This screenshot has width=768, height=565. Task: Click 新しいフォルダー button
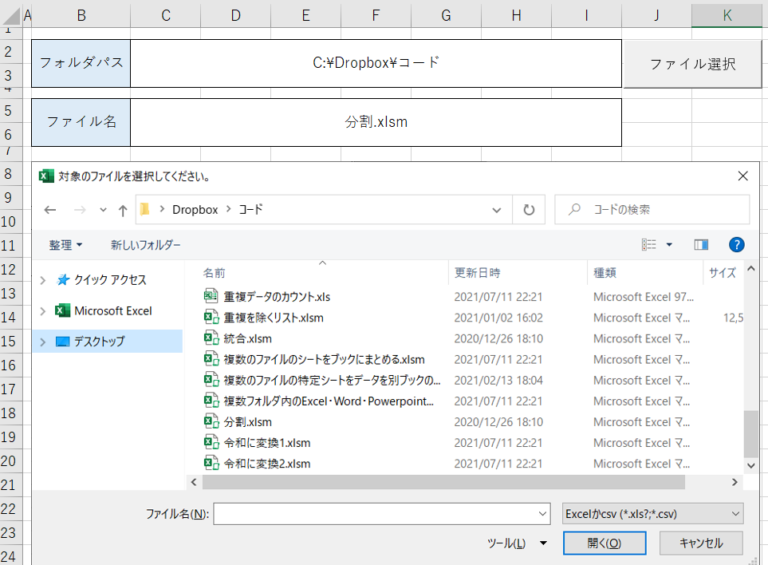tap(145, 245)
